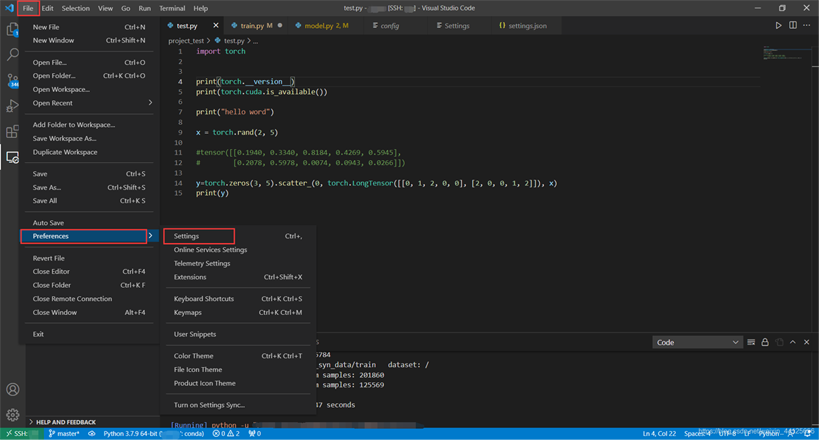Click the Manage gear icon
Screen dimensions: 819x440
pyautogui.click(x=13, y=414)
